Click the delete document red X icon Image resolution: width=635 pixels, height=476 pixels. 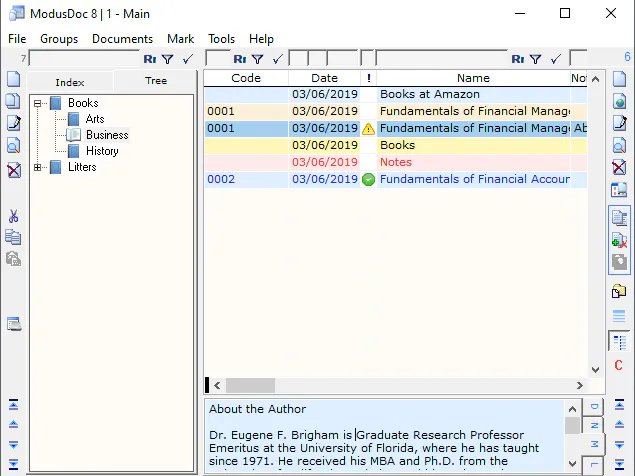tap(619, 167)
